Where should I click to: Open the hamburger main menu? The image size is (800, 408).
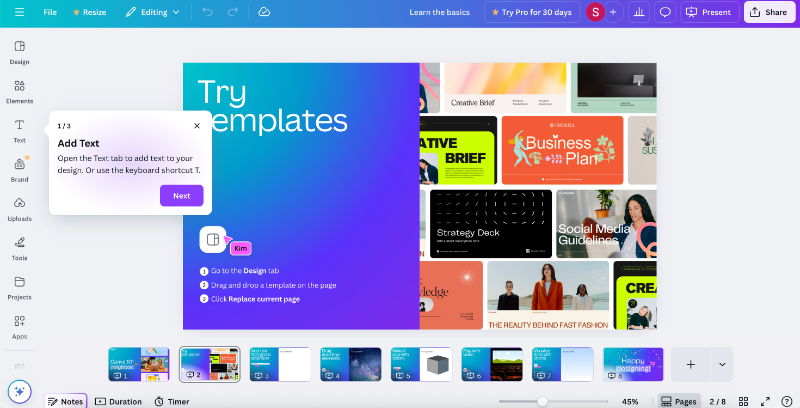click(x=19, y=12)
